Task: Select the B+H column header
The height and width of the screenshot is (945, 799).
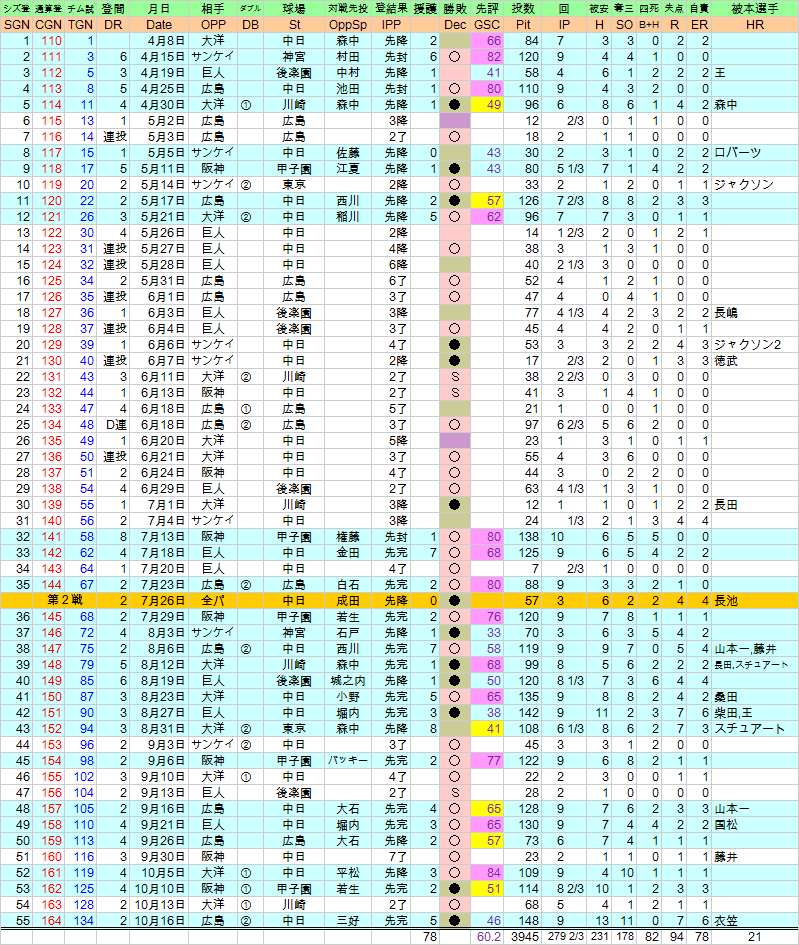Action: coord(649,25)
